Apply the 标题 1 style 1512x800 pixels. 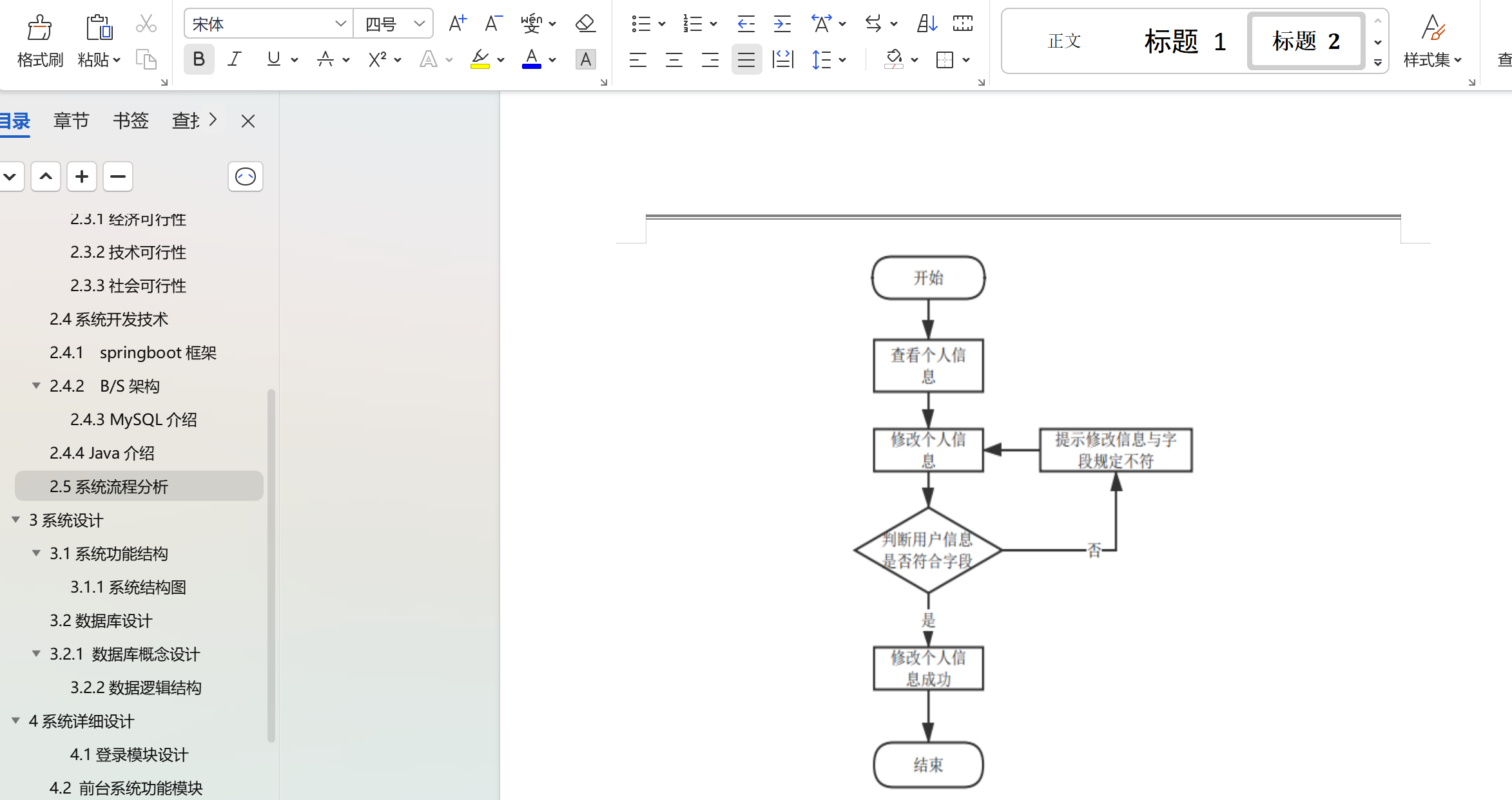(x=1185, y=41)
